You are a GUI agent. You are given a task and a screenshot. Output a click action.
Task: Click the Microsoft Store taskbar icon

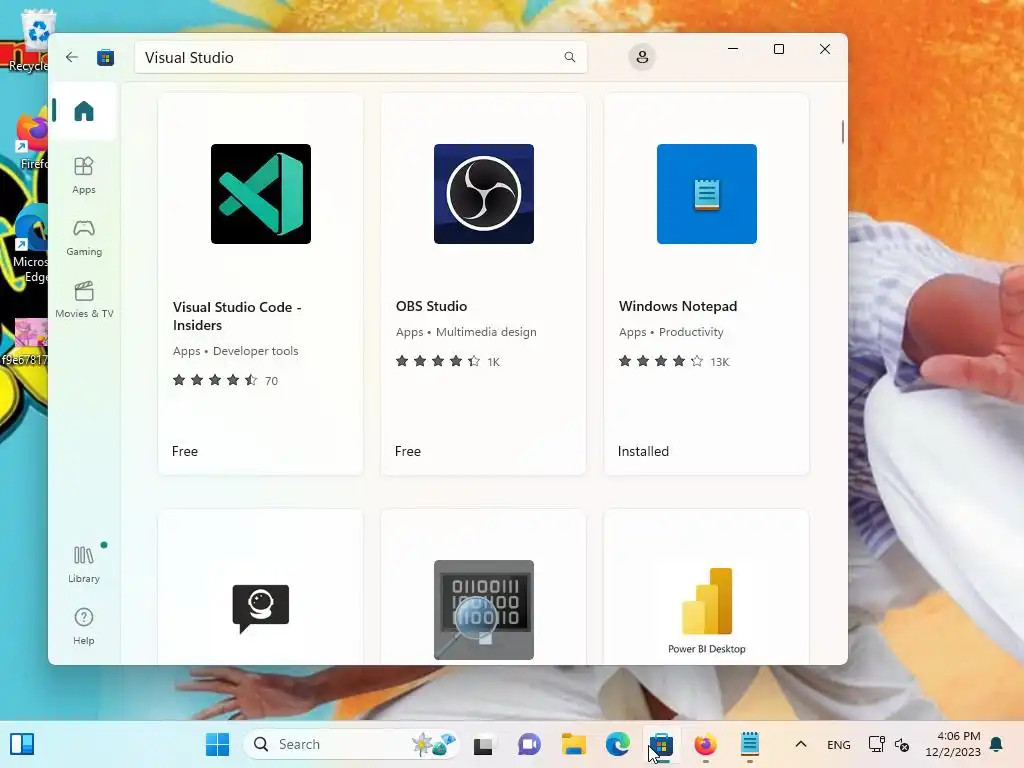662,744
